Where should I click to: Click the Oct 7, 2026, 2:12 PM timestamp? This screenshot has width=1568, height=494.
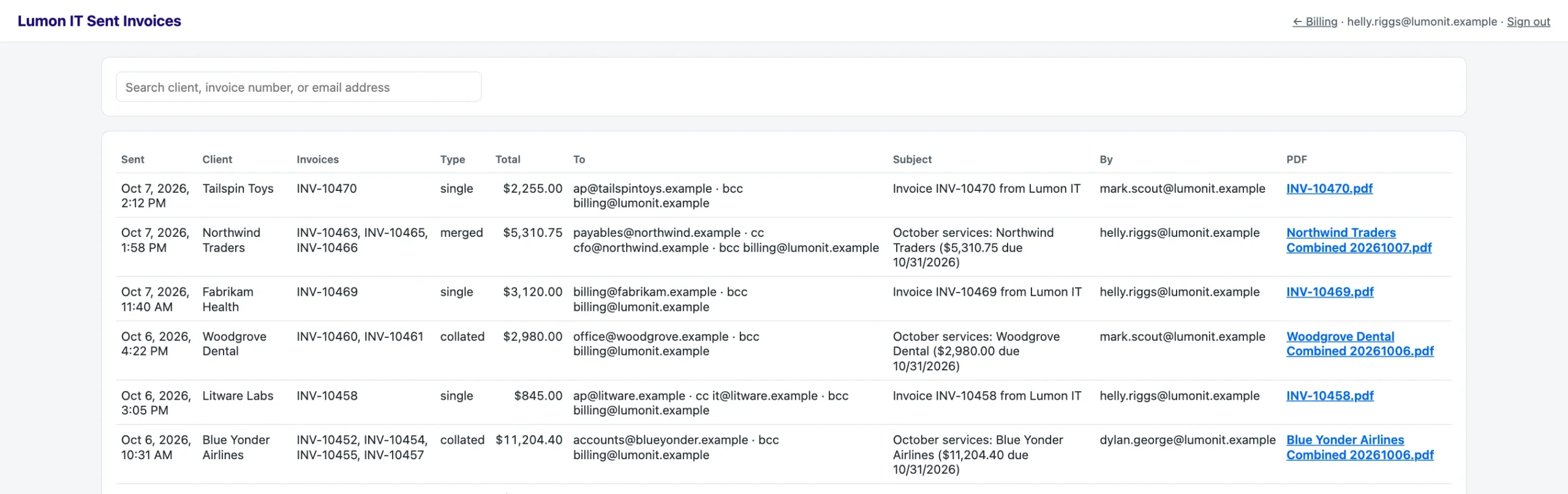coord(155,196)
